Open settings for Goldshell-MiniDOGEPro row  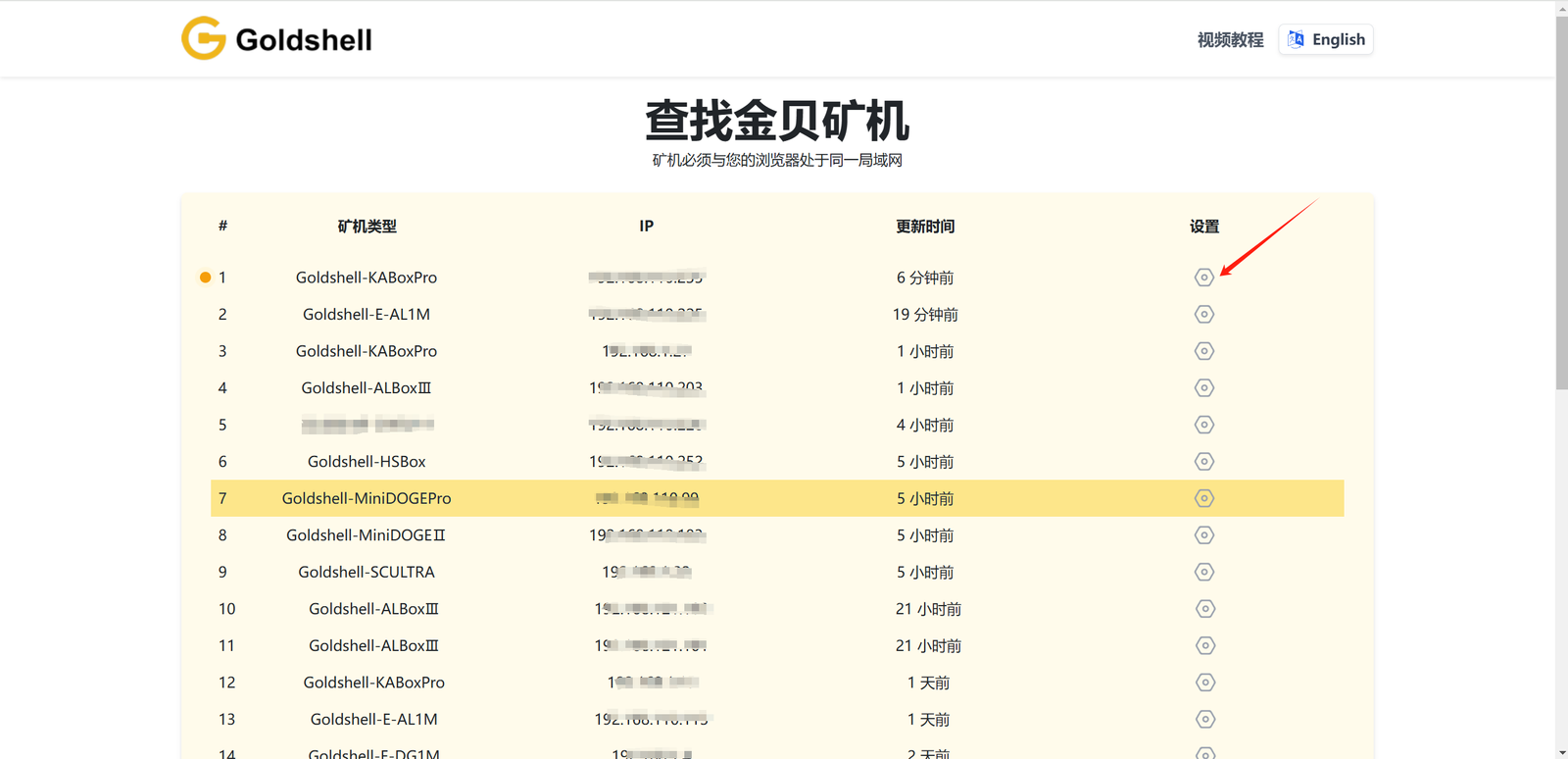(1204, 498)
